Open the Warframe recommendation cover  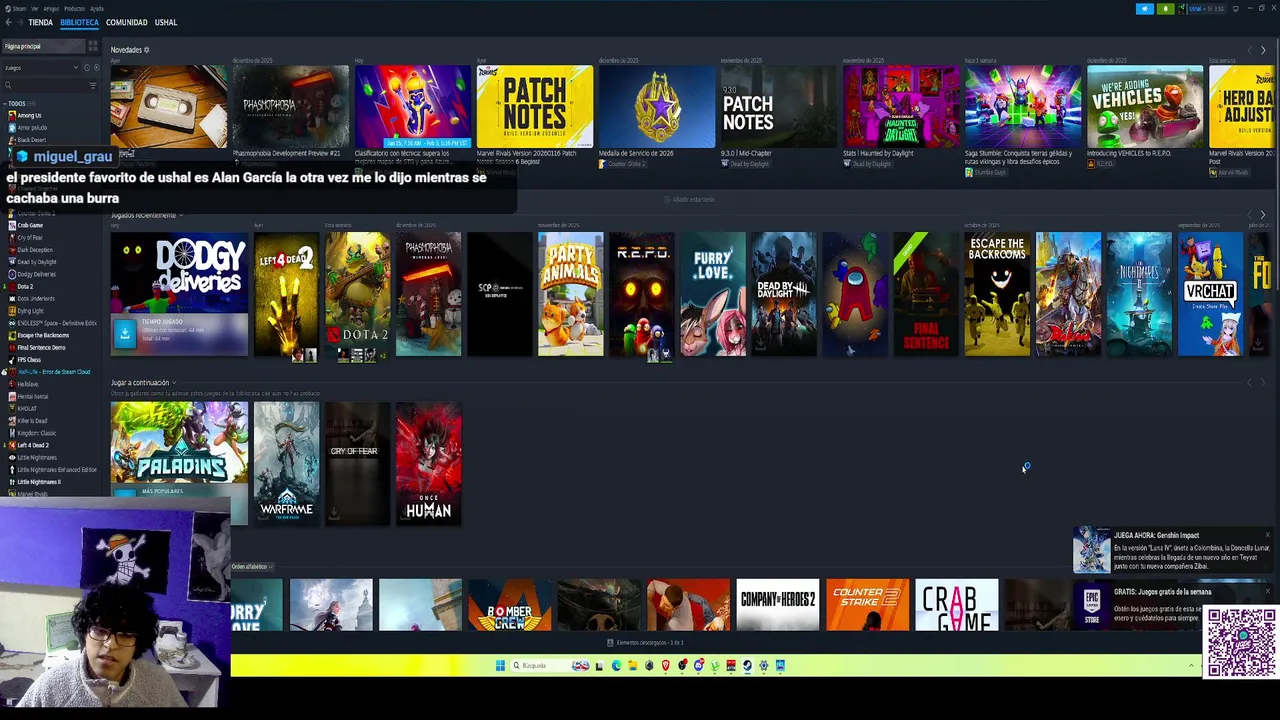286,463
